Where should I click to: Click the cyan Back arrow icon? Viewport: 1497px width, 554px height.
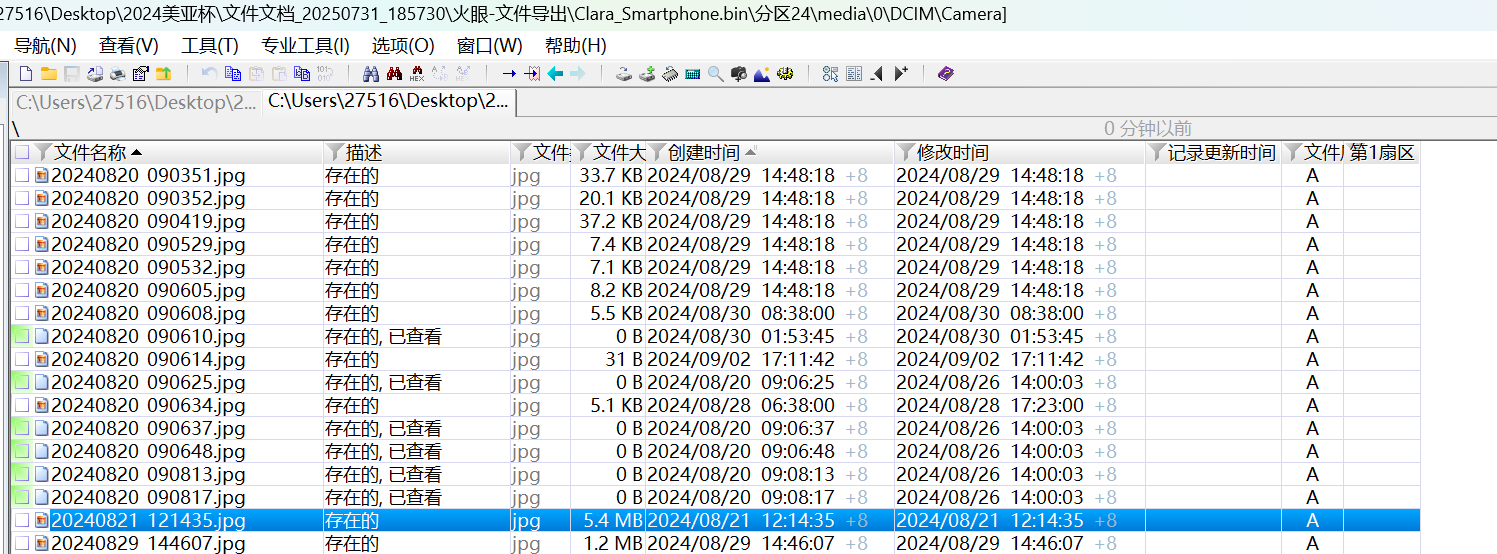click(555, 74)
